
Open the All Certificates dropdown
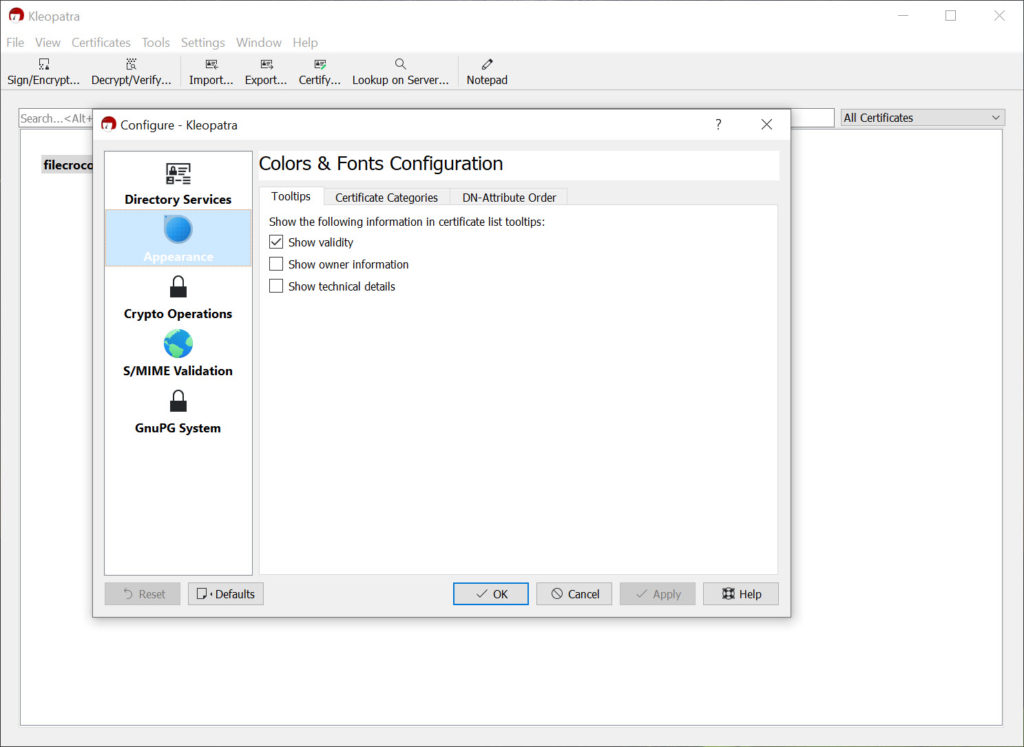(x=922, y=118)
